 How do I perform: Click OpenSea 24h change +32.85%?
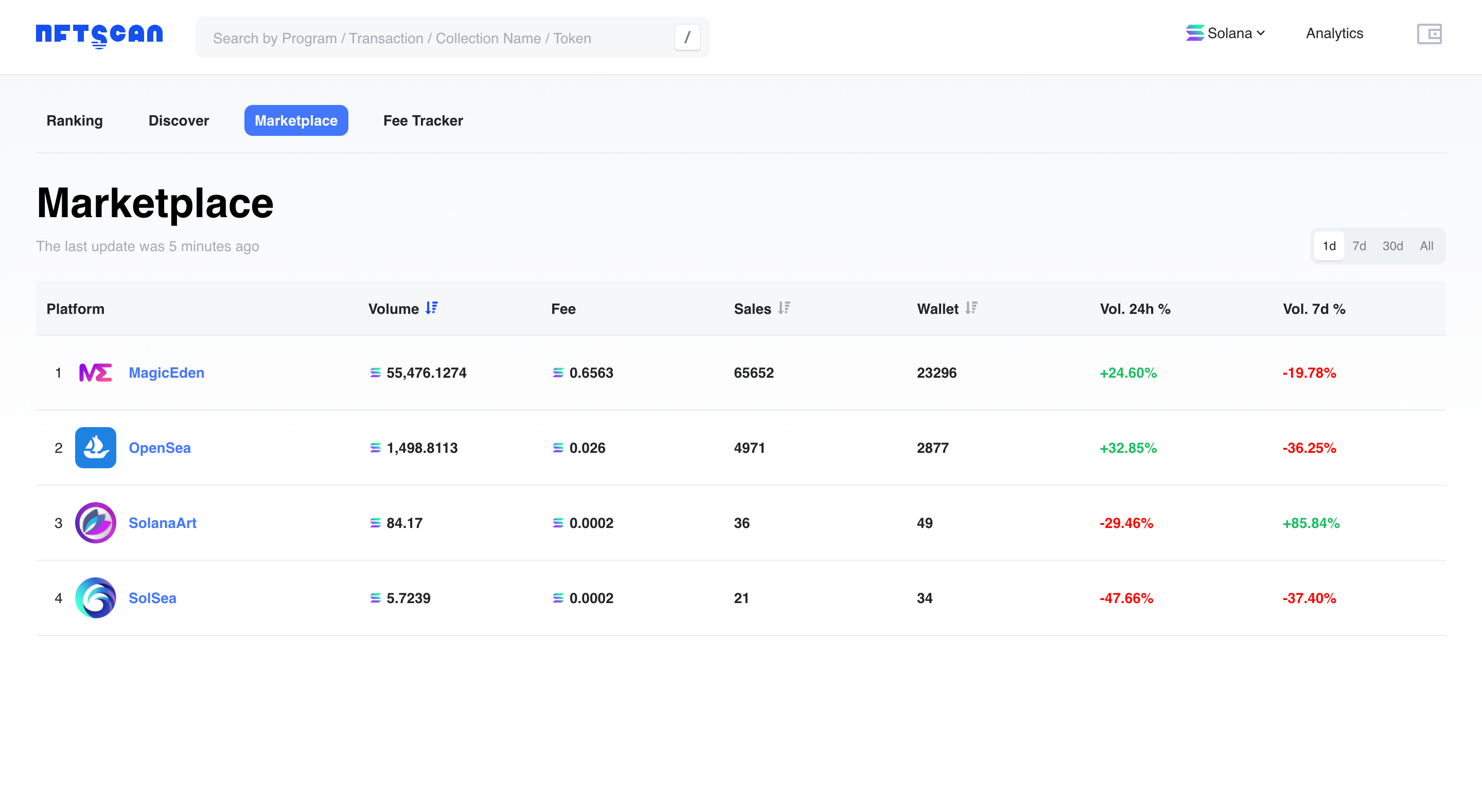tap(1128, 448)
